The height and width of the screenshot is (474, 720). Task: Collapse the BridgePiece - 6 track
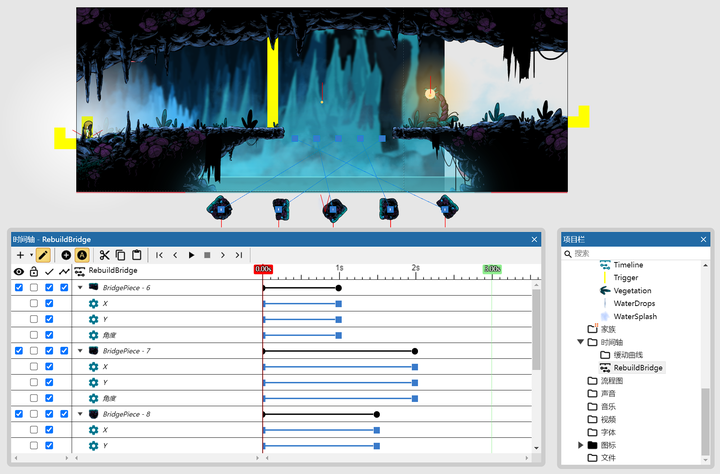(80, 288)
